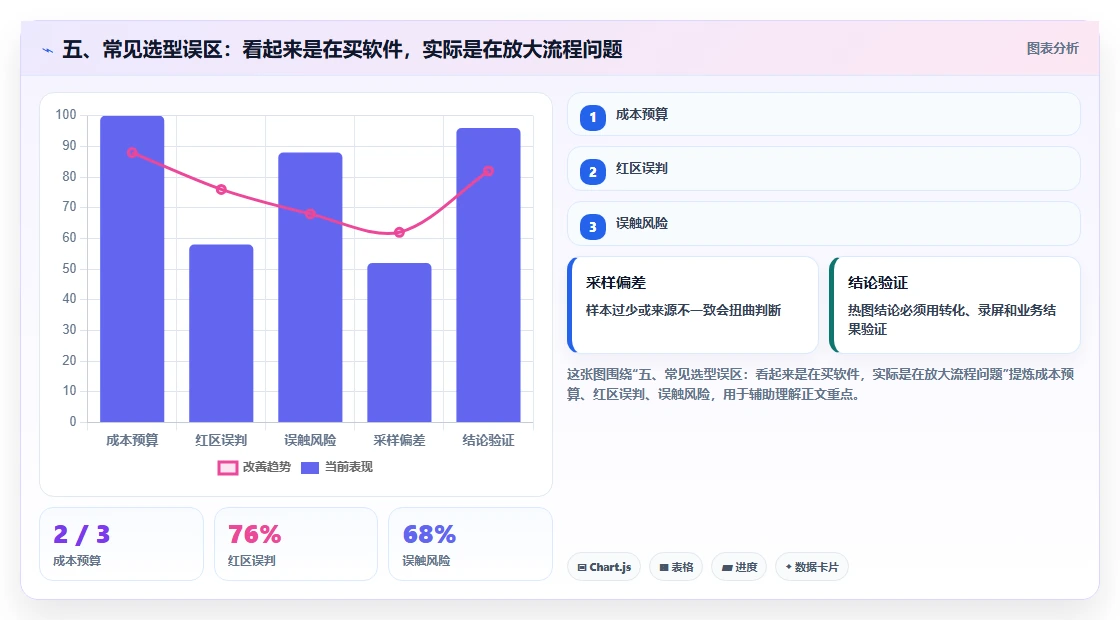
Task: Click the number 1 badge for 成本预算
Action: (592, 117)
